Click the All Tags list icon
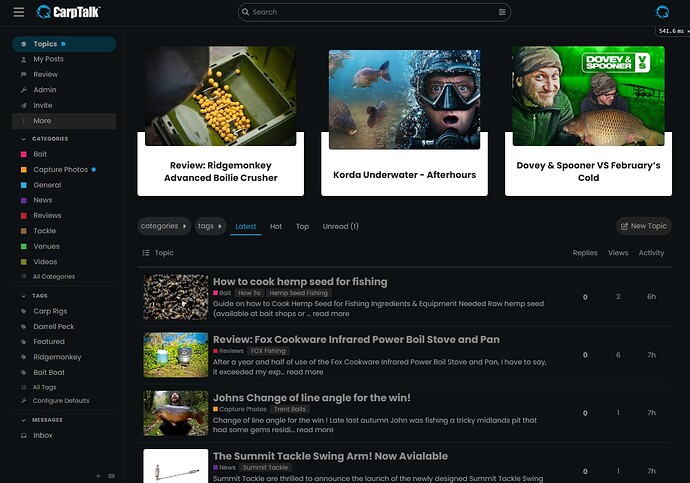The image size is (690, 483). (24, 388)
